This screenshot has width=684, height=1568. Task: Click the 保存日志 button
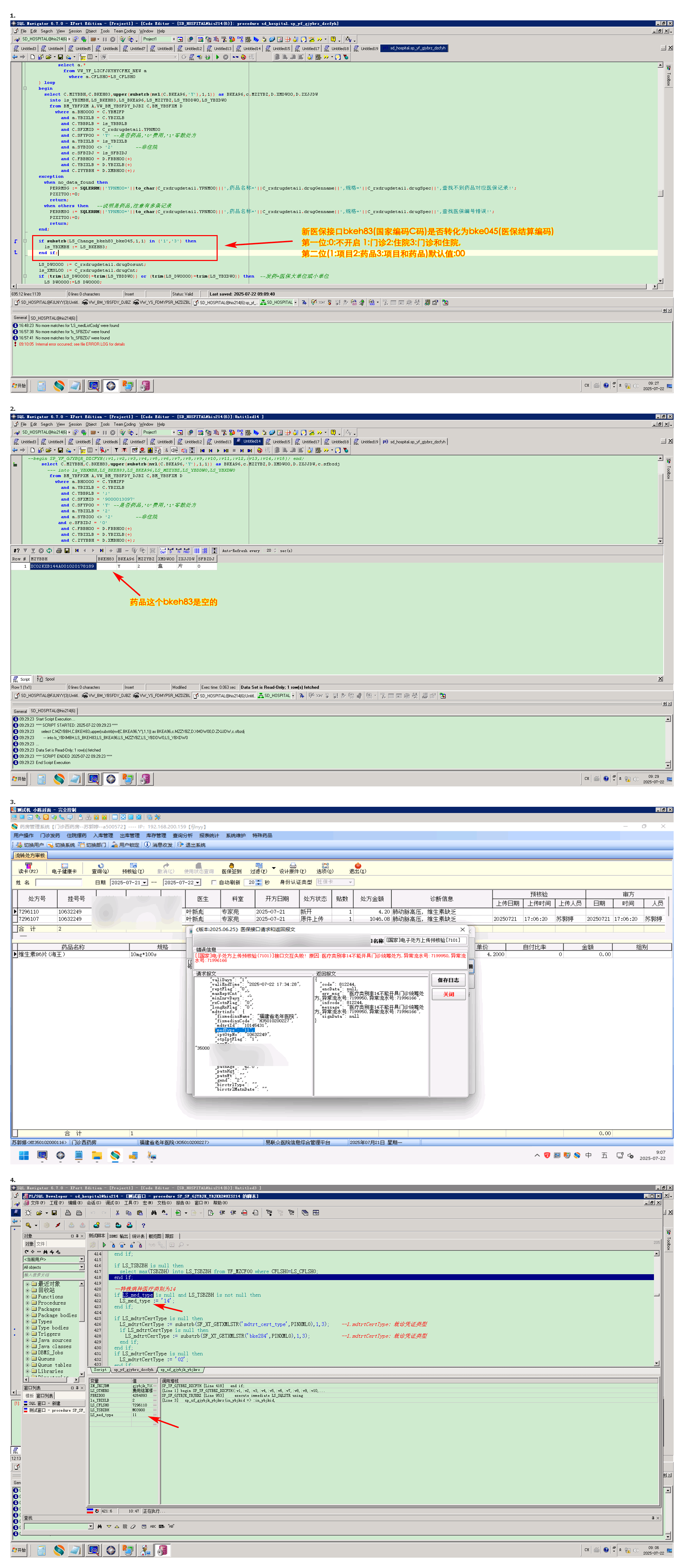tap(448, 980)
